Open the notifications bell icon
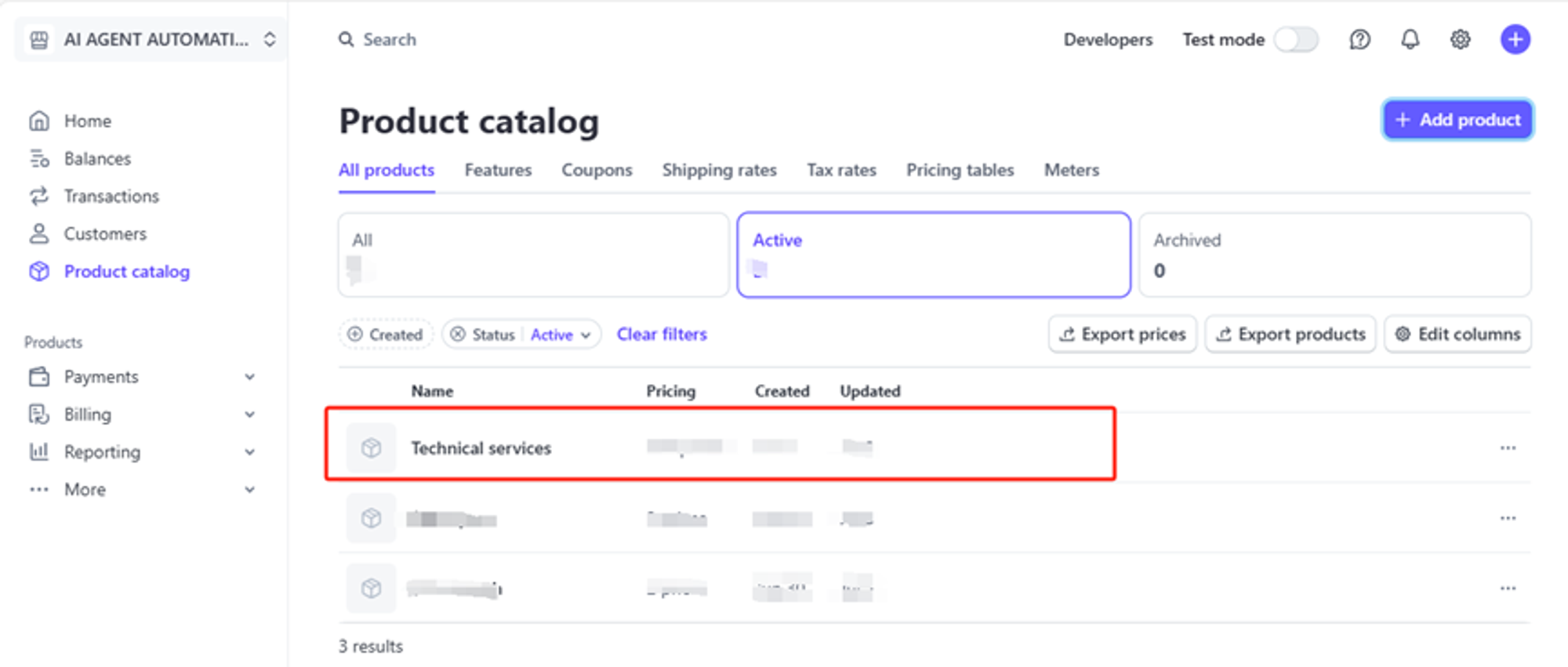Image resolution: width=1568 pixels, height=667 pixels. pos(1410,39)
